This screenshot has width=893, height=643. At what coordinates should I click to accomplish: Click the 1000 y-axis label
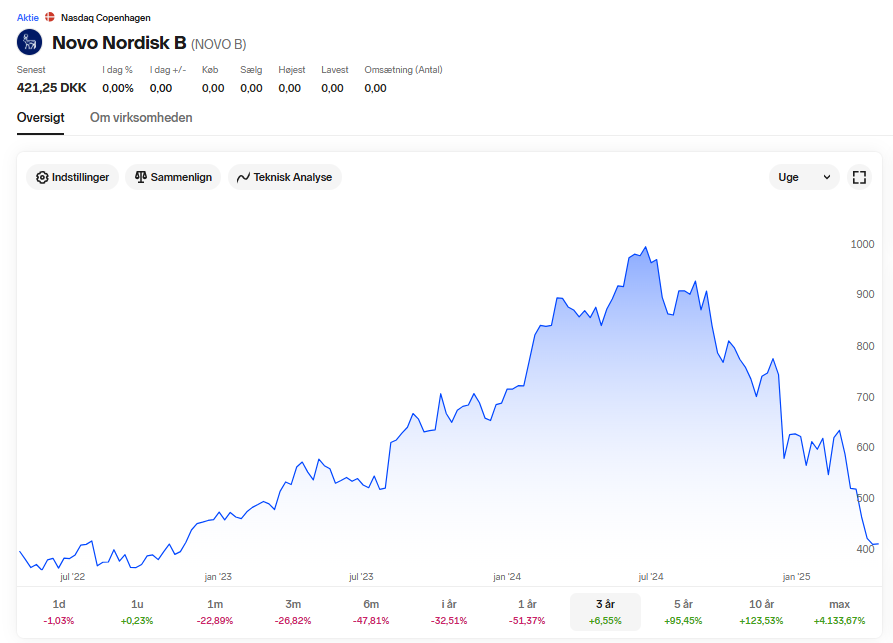coord(862,244)
